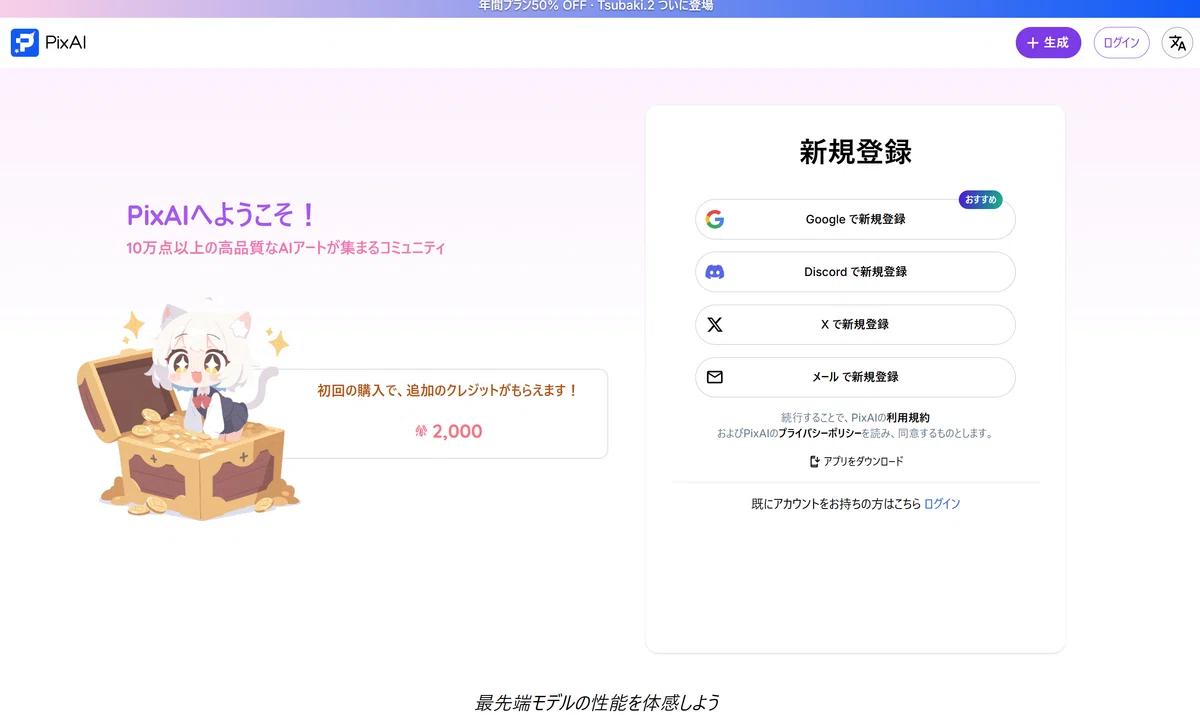Image resolution: width=1200 pixels, height=715 pixels.
Task: Click 10万点以上の高品質なAIアート subtitle text
Action: (286, 248)
